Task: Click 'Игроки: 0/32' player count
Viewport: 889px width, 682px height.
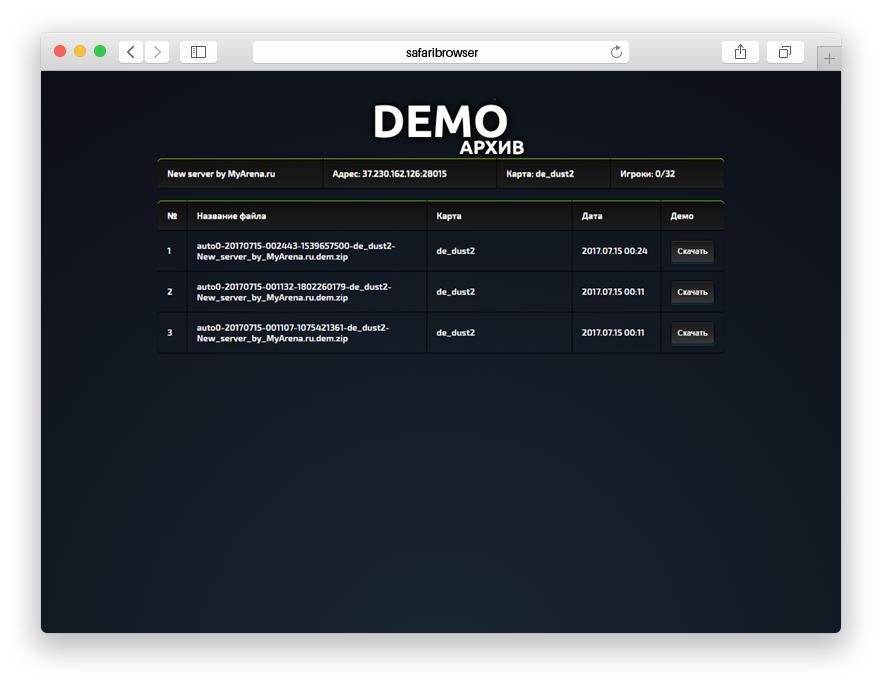Action: click(x=647, y=174)
